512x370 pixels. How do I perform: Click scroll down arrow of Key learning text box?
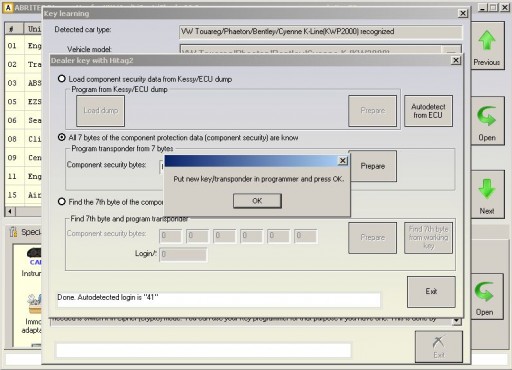point(457,321)
